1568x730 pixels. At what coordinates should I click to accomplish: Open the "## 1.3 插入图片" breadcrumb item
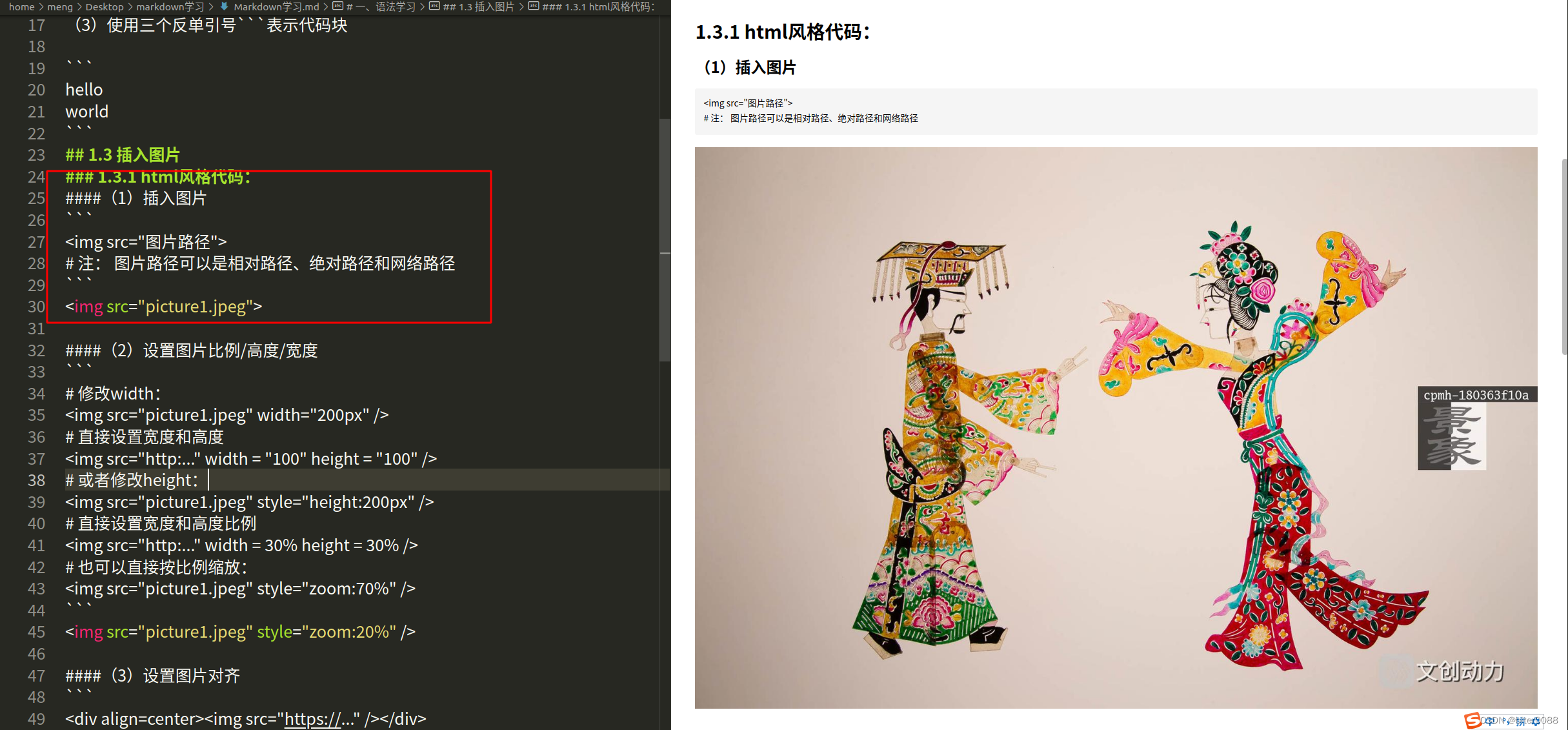(472, 6)
